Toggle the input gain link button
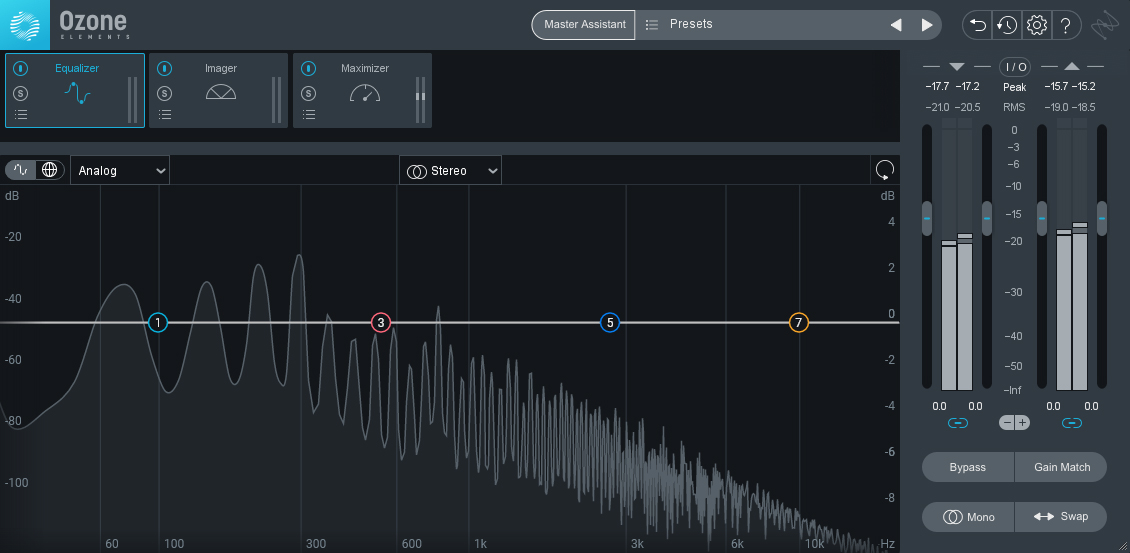1130x553 pixels. click(957, 423)
